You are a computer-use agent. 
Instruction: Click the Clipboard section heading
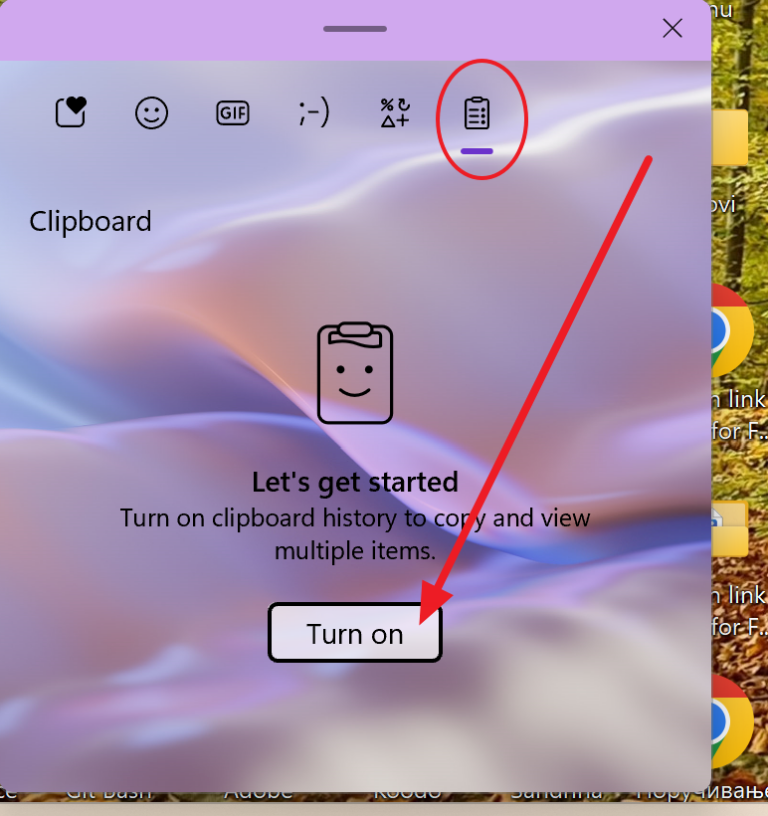click(x=90, y=221)
